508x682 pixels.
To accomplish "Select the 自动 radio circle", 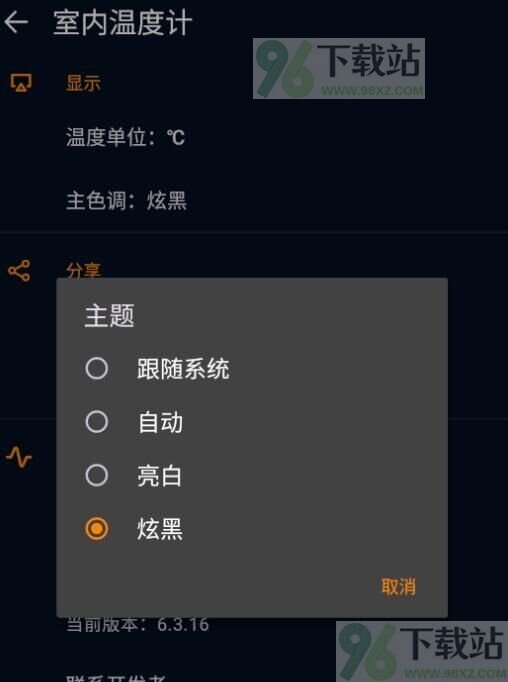I will (97, 421).
